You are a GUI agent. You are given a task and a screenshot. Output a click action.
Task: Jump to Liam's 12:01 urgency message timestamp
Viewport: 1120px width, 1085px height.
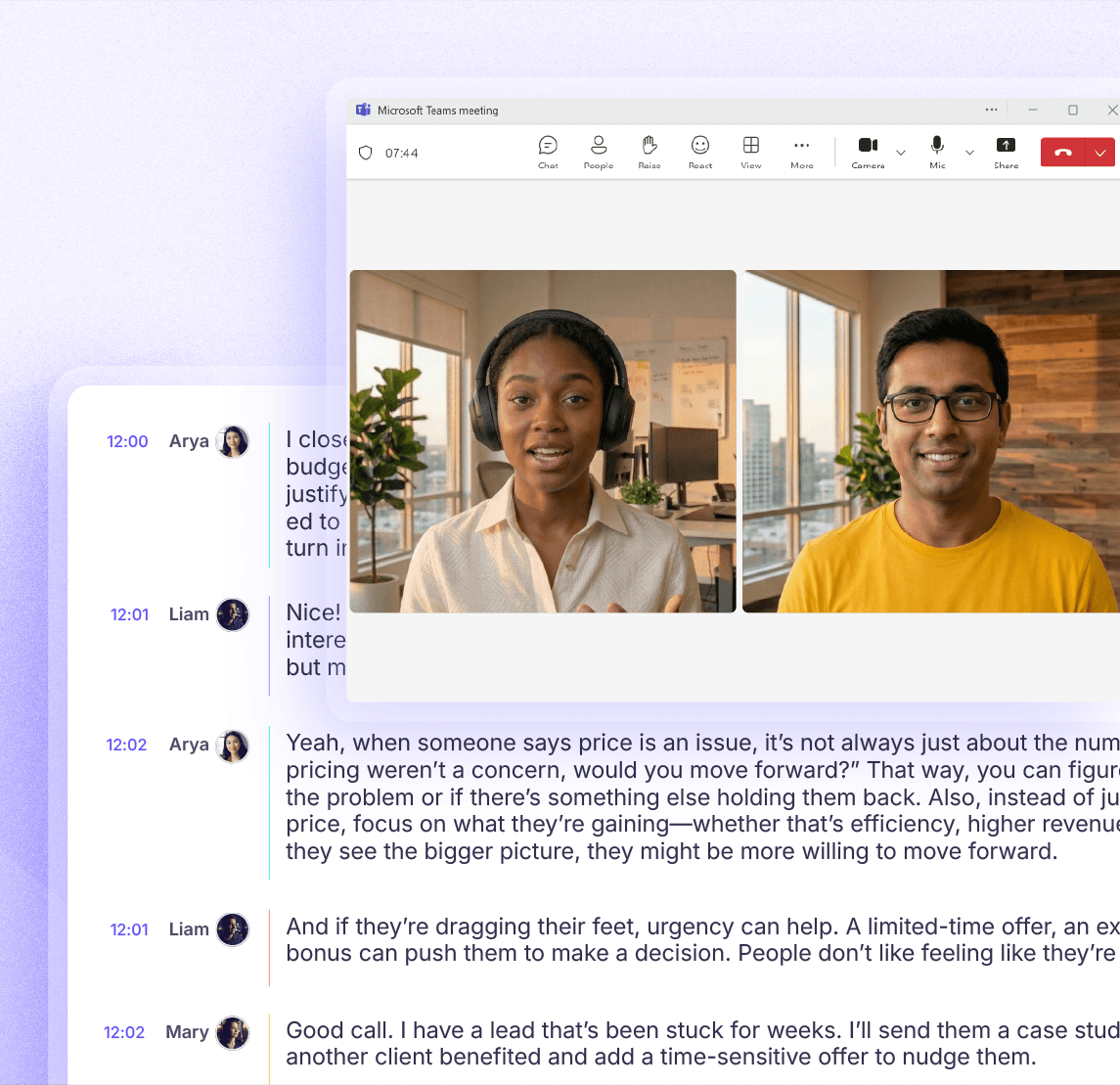coord(129,929)
